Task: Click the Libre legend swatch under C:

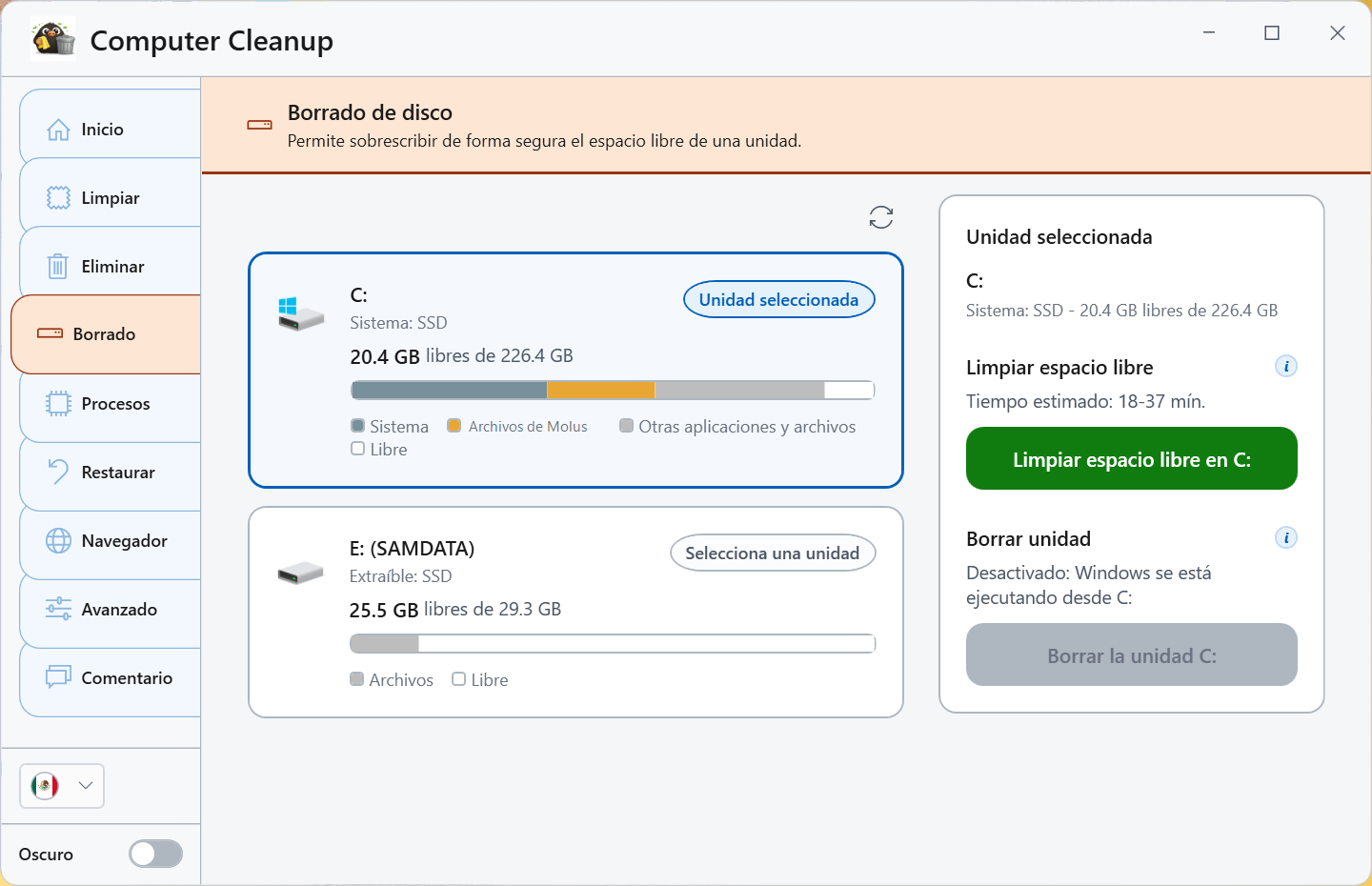Action: click(x=358, y=449)
